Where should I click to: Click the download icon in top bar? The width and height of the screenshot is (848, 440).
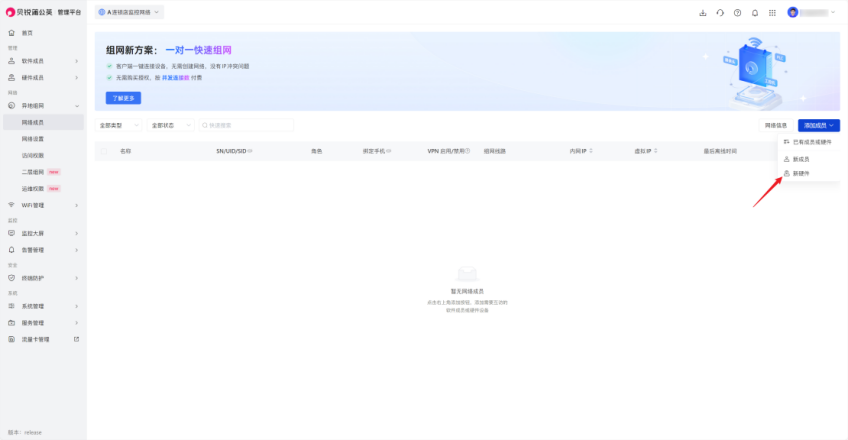703,12
